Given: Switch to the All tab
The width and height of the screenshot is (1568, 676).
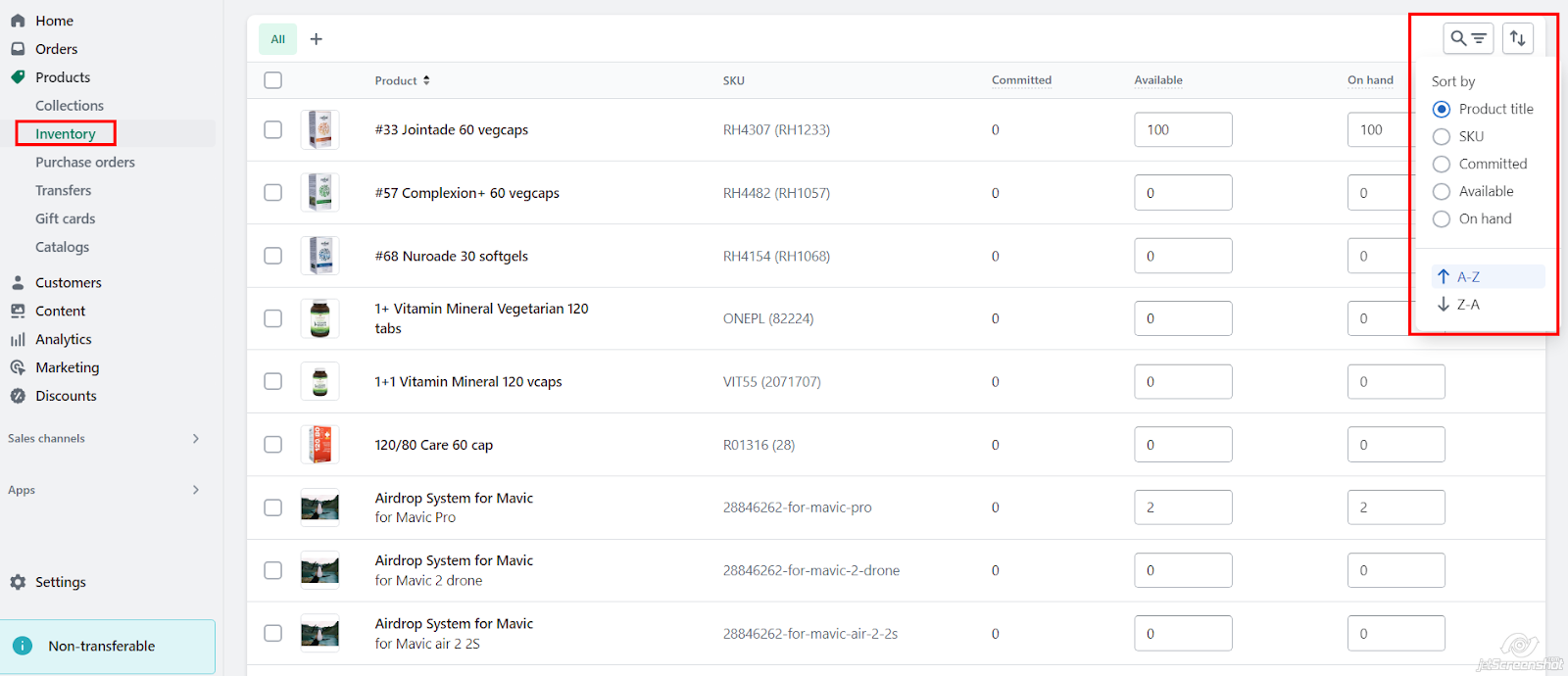Looking at the screenshot, I should tap(277, 39).
